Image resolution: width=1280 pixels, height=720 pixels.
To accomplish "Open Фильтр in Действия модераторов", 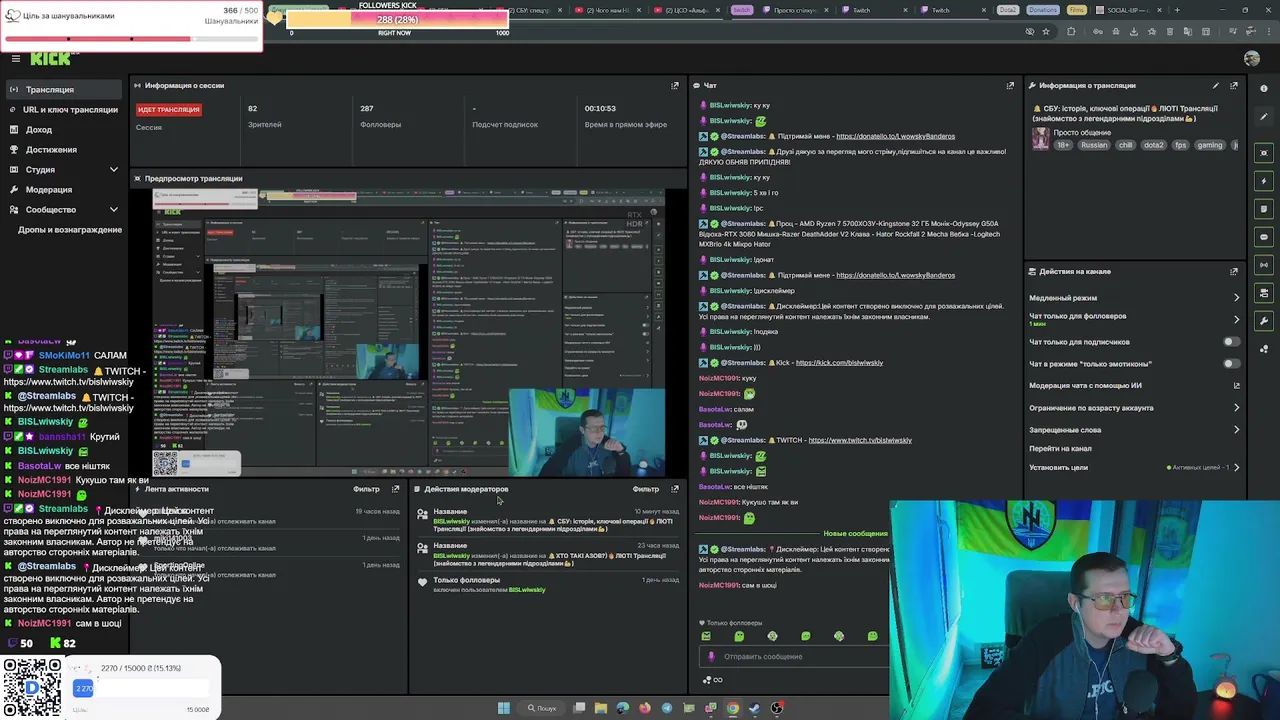I will [646, 489].
